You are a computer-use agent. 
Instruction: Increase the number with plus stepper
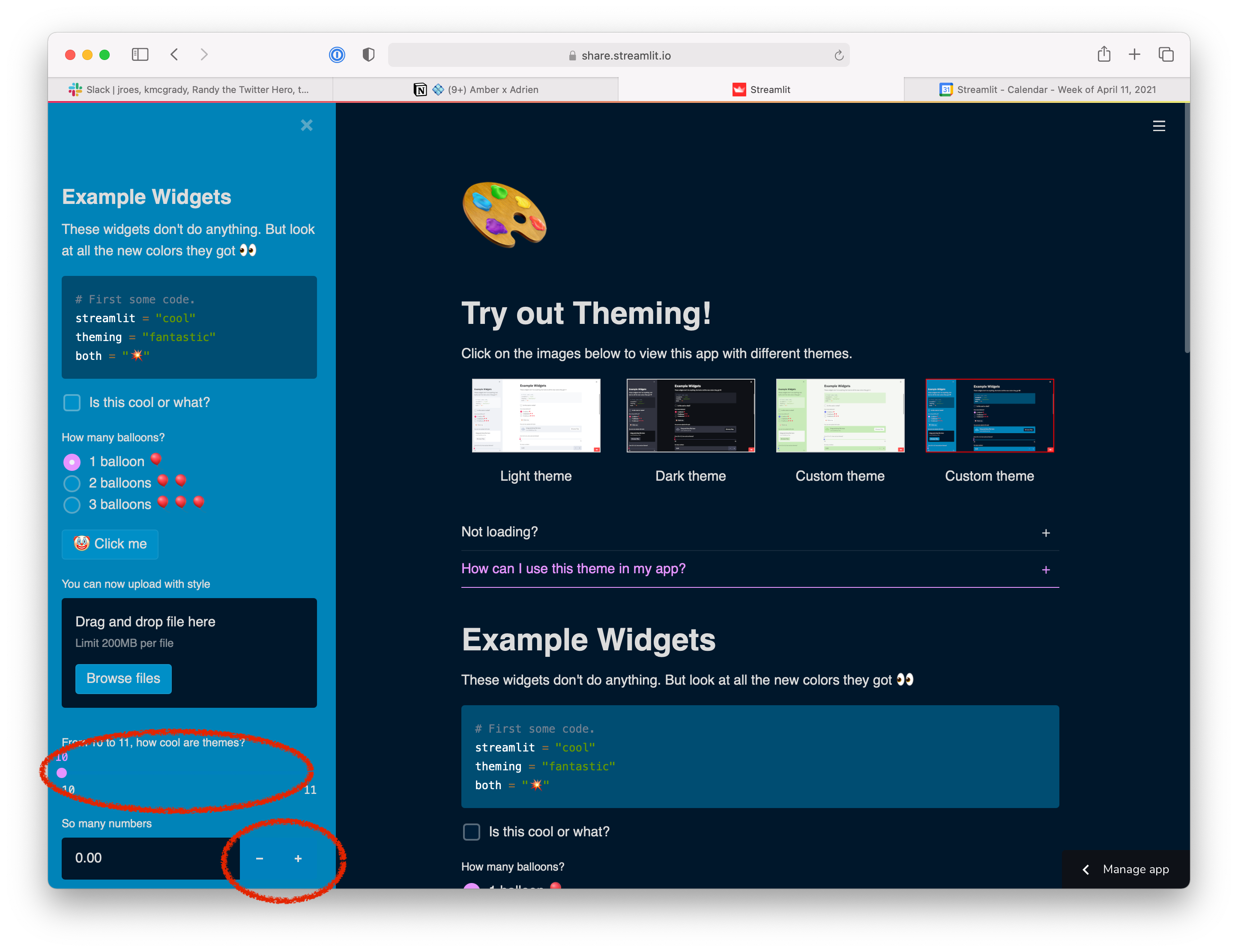click(x=298, y=859)
